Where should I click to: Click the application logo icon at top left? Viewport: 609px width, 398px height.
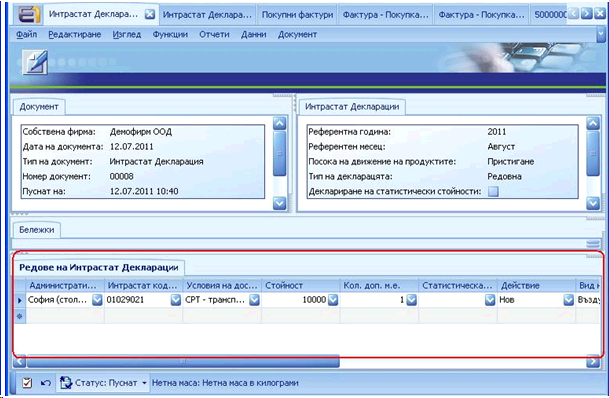[x=29, y=15]
